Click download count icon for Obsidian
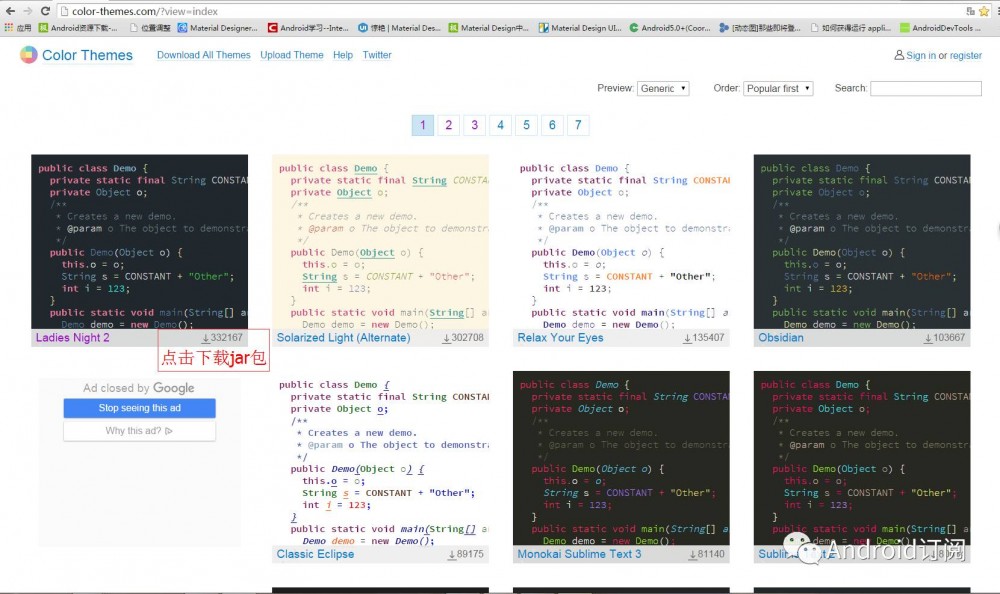 [x=929, y=338]
